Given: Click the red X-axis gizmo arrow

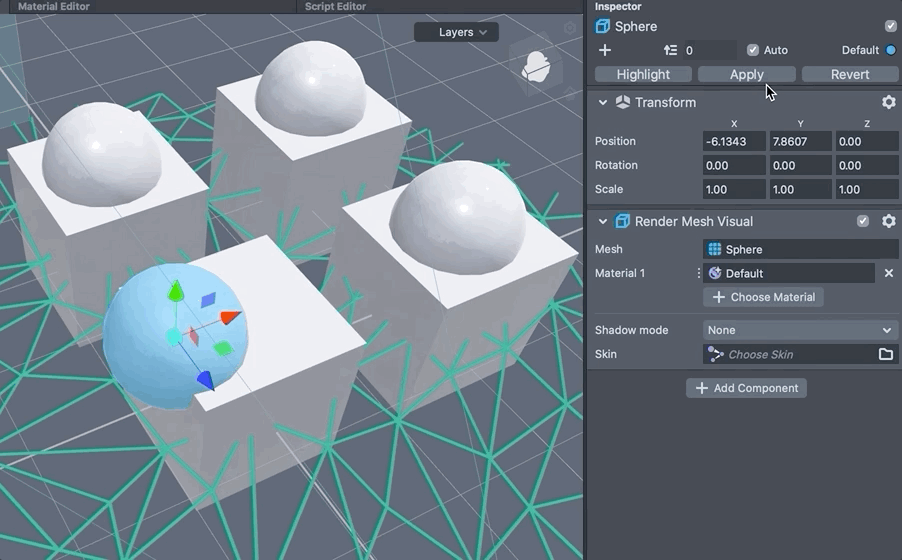Looking at the screenshot, I should coord(230,318).
